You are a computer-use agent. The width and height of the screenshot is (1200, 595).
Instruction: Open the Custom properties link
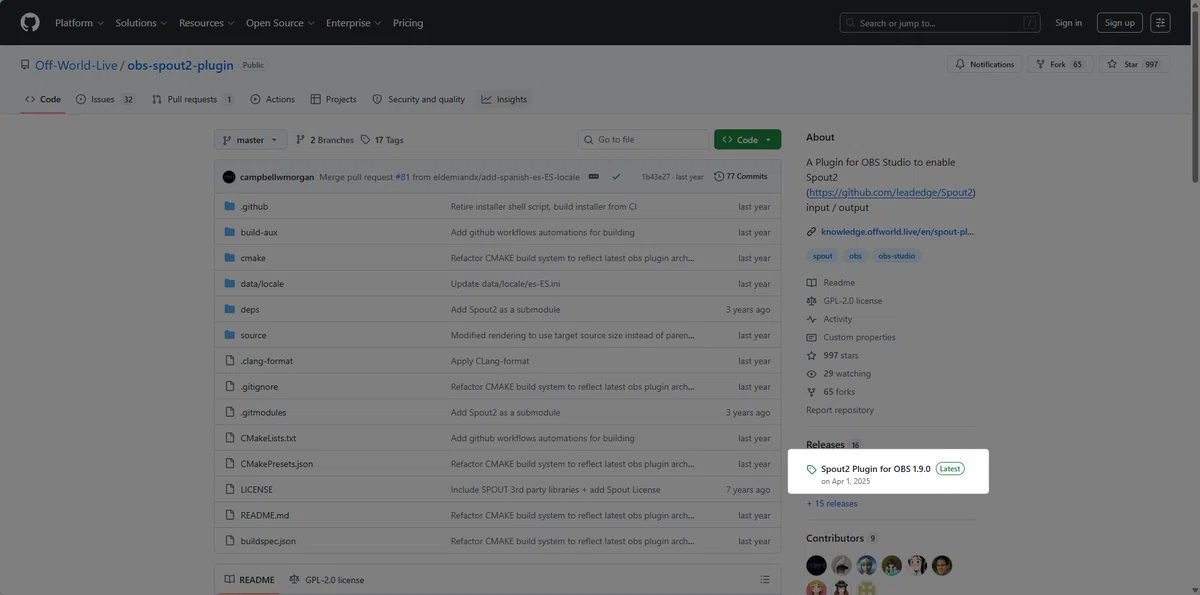point(859,337)
